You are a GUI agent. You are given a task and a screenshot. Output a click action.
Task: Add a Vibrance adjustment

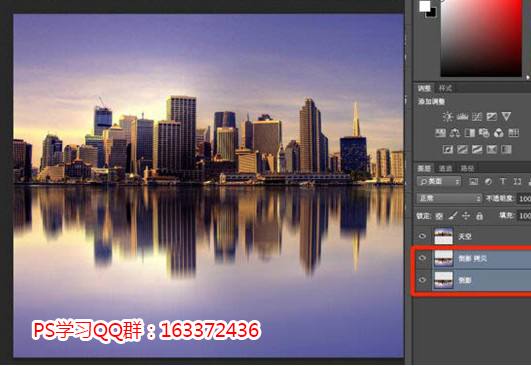(x=506, y=117)
